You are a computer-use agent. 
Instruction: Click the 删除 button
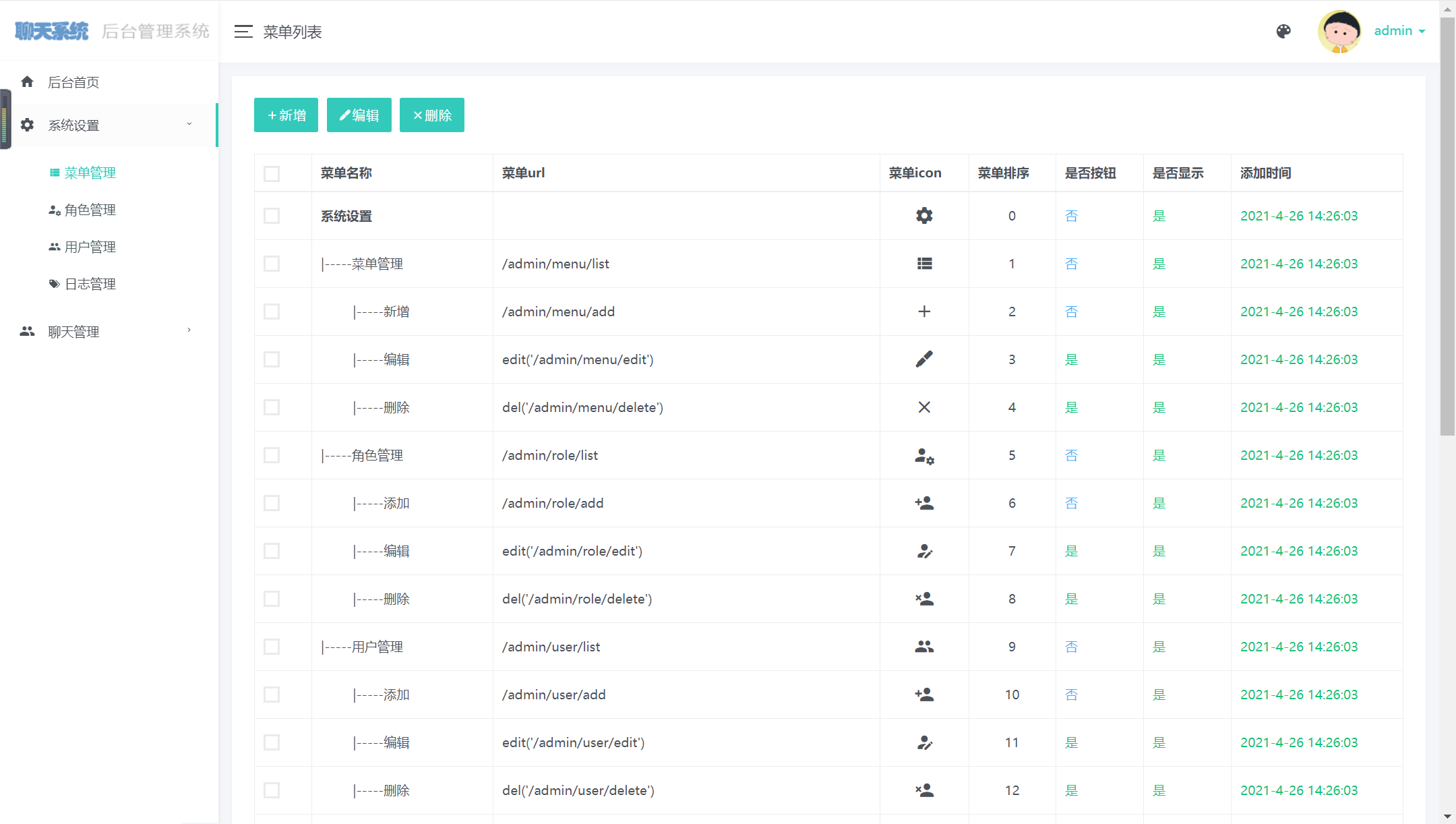(432, 115)
